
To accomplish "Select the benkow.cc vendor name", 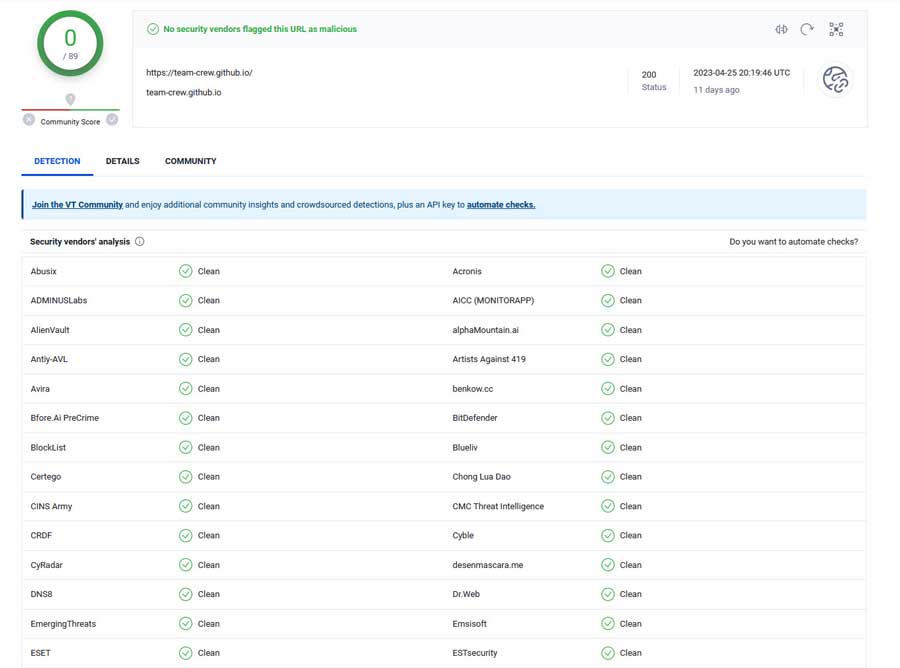I will 473,389.
